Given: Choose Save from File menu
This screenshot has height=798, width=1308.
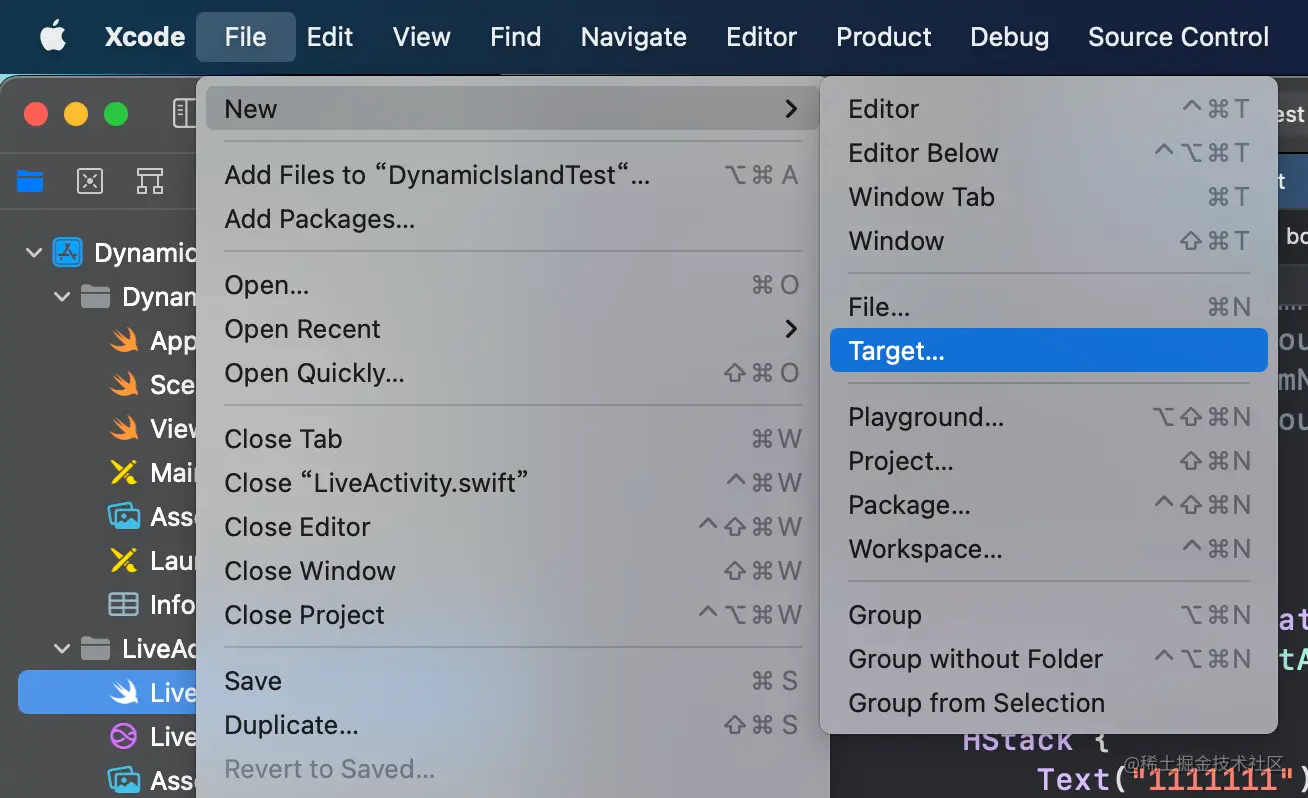Looking at the screenshot, I should click(512, 681).
